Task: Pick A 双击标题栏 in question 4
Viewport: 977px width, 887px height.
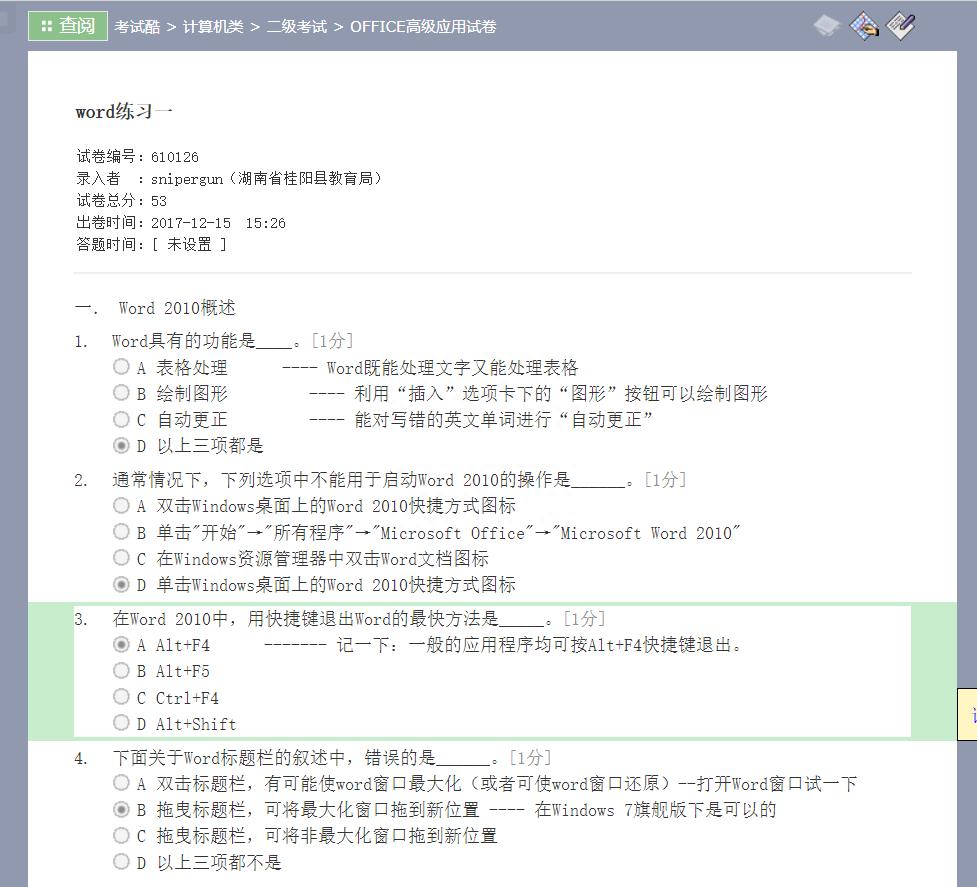Action: tap(122, 783)
